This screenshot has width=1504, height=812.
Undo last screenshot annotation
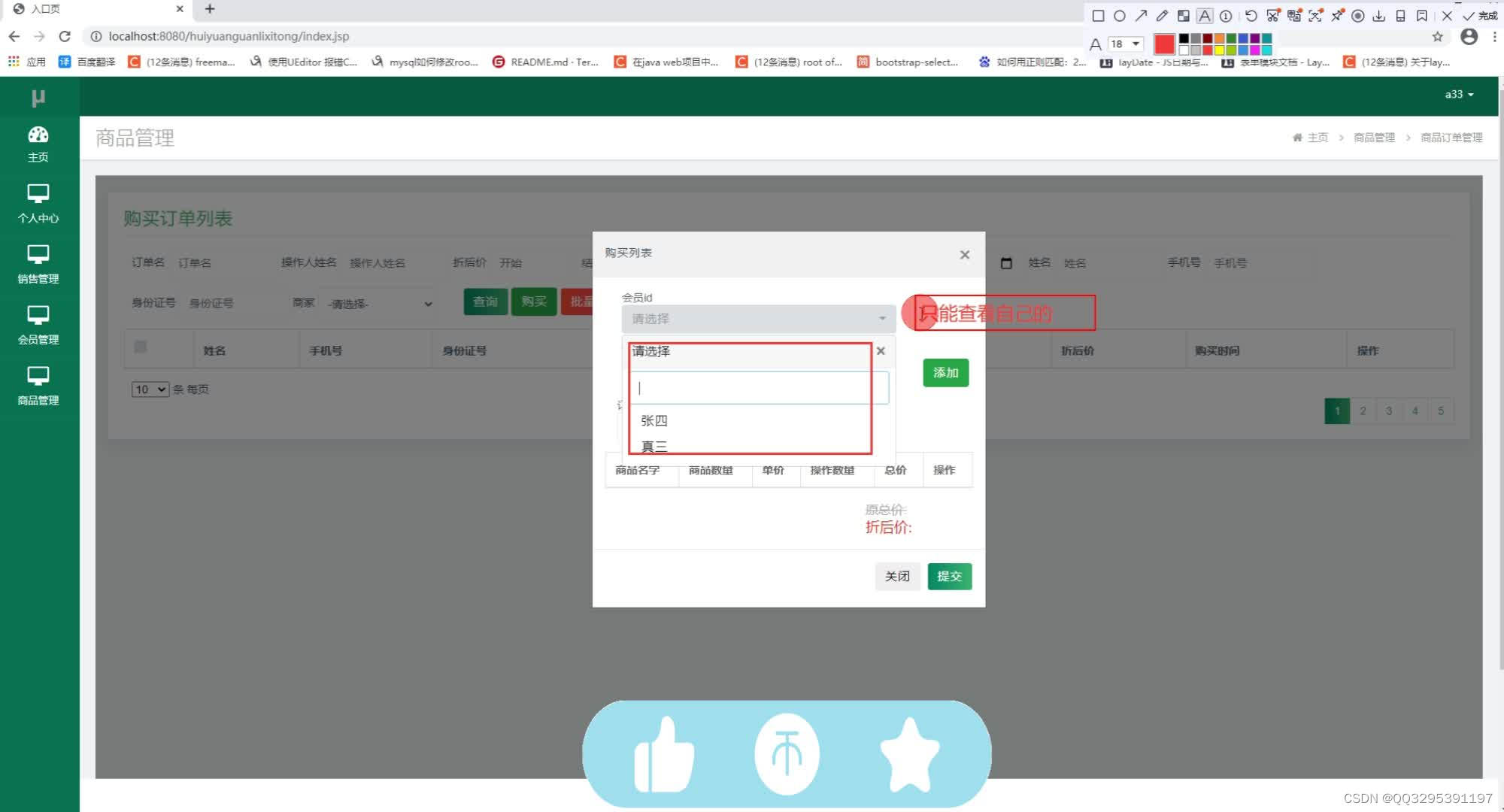[1251, 16]
